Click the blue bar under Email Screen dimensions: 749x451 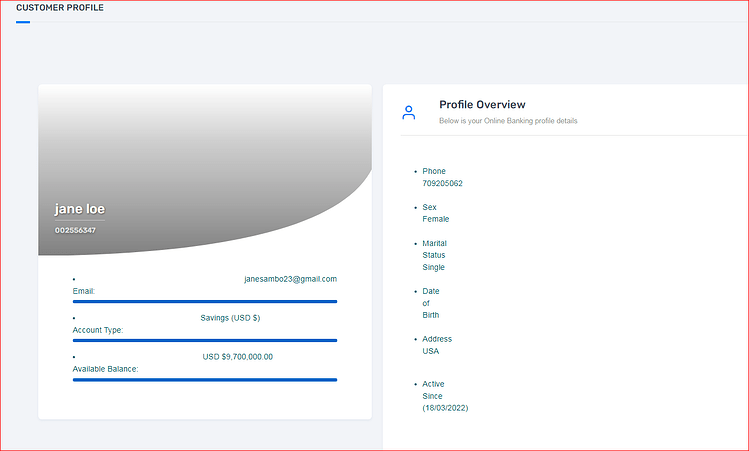tap(205, 301)
